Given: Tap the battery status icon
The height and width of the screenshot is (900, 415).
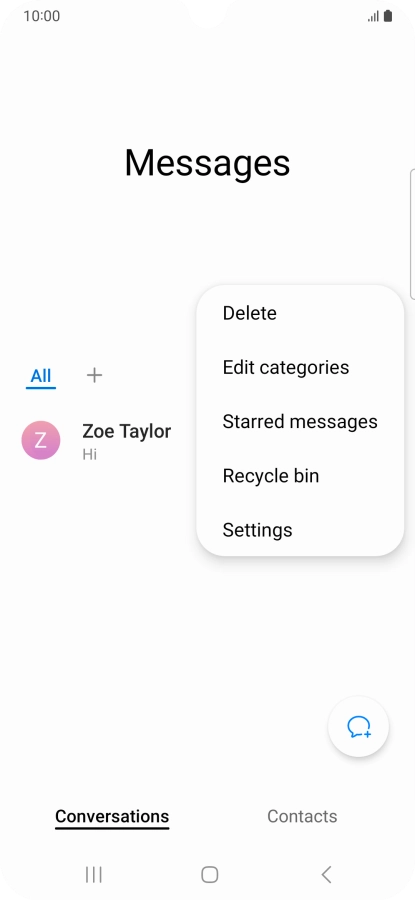Looking at the screenshot, I should [x=388, y=16].
